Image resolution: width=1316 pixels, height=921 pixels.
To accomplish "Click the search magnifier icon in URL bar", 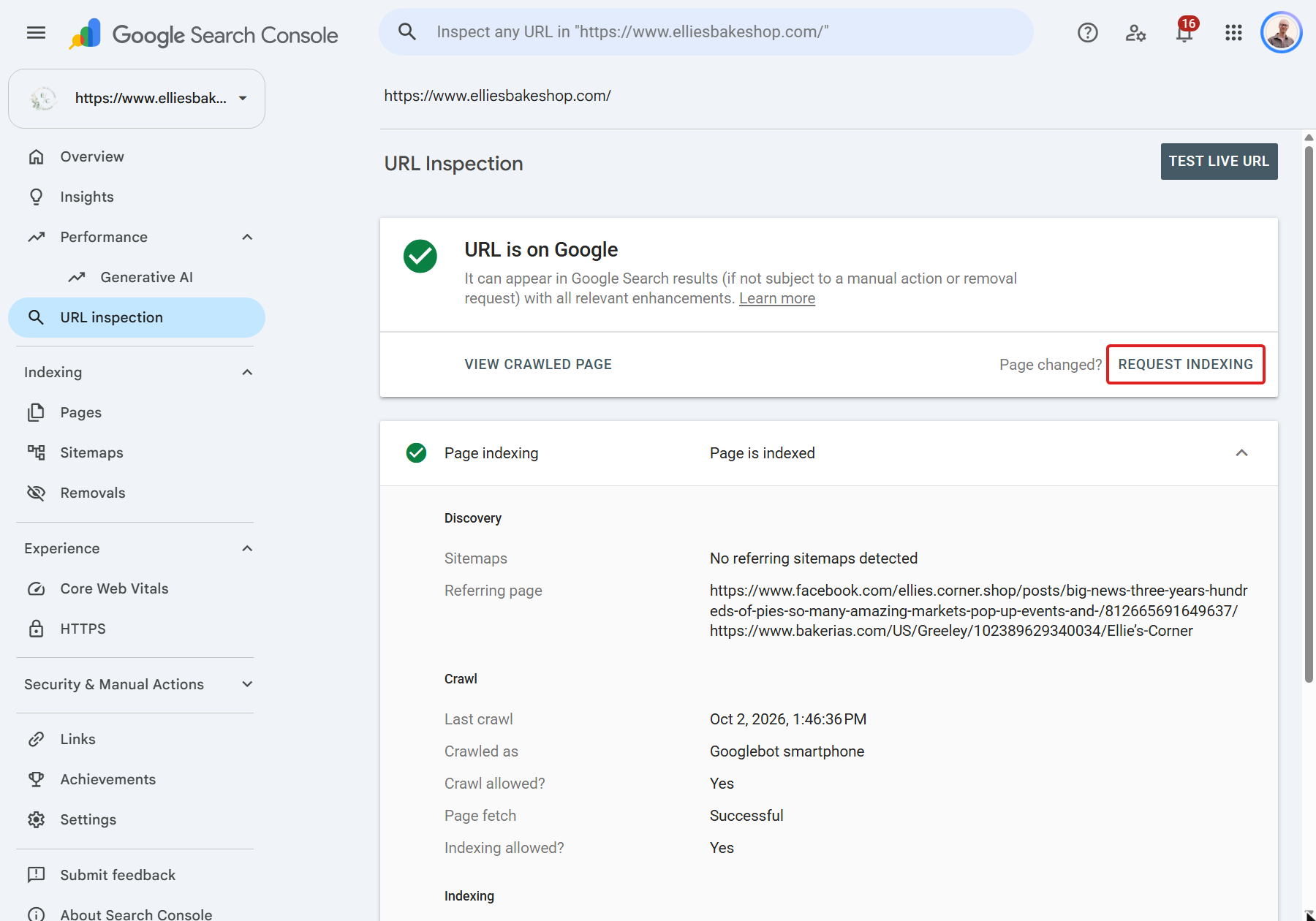I will (x=407, y=31).
